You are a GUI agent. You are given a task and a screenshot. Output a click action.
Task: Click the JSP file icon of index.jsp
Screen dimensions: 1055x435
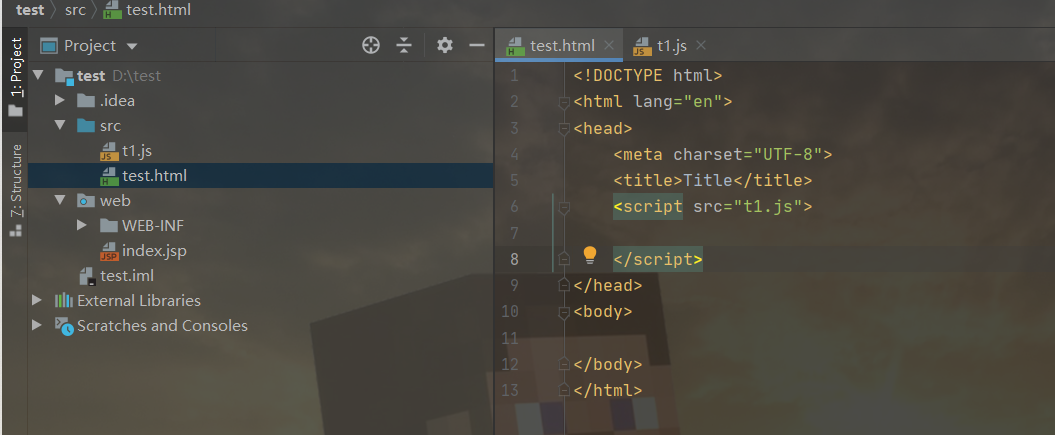click(x=109, y=251)
